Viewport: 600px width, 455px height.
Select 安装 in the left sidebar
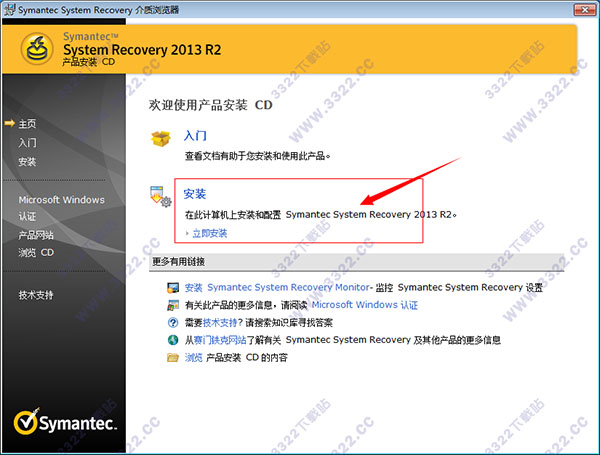click(27, 162)
